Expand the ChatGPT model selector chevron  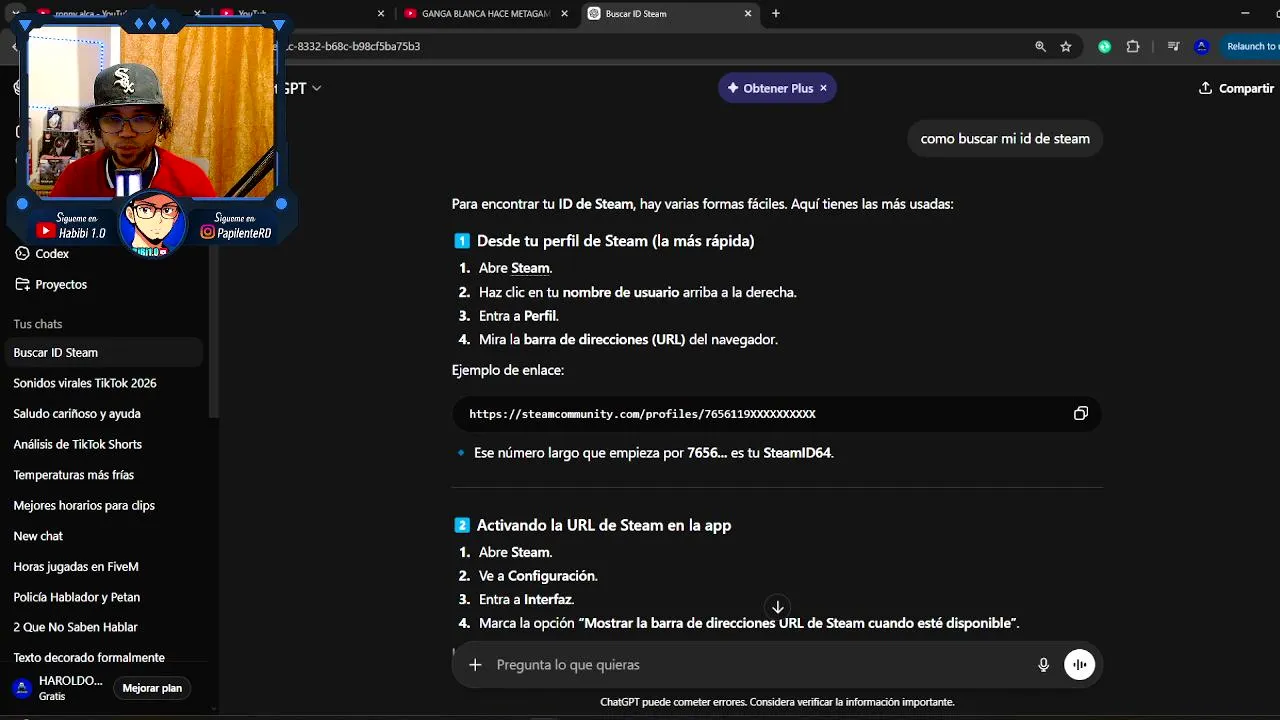tap(316, 88)
